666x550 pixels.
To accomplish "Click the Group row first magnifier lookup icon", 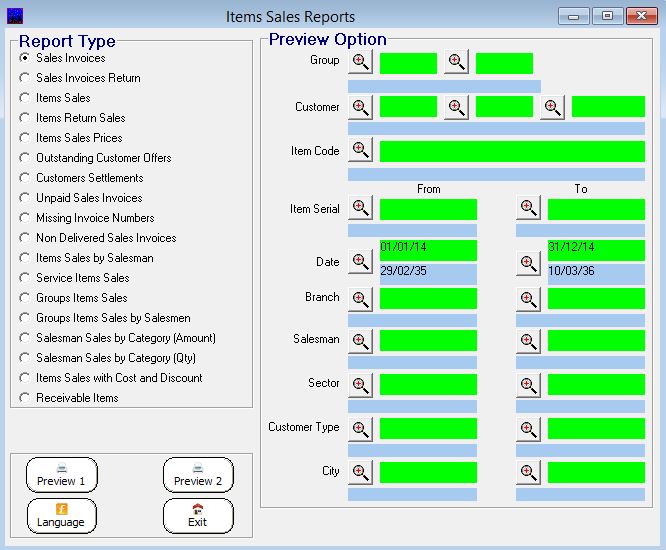I will (360, 62).
